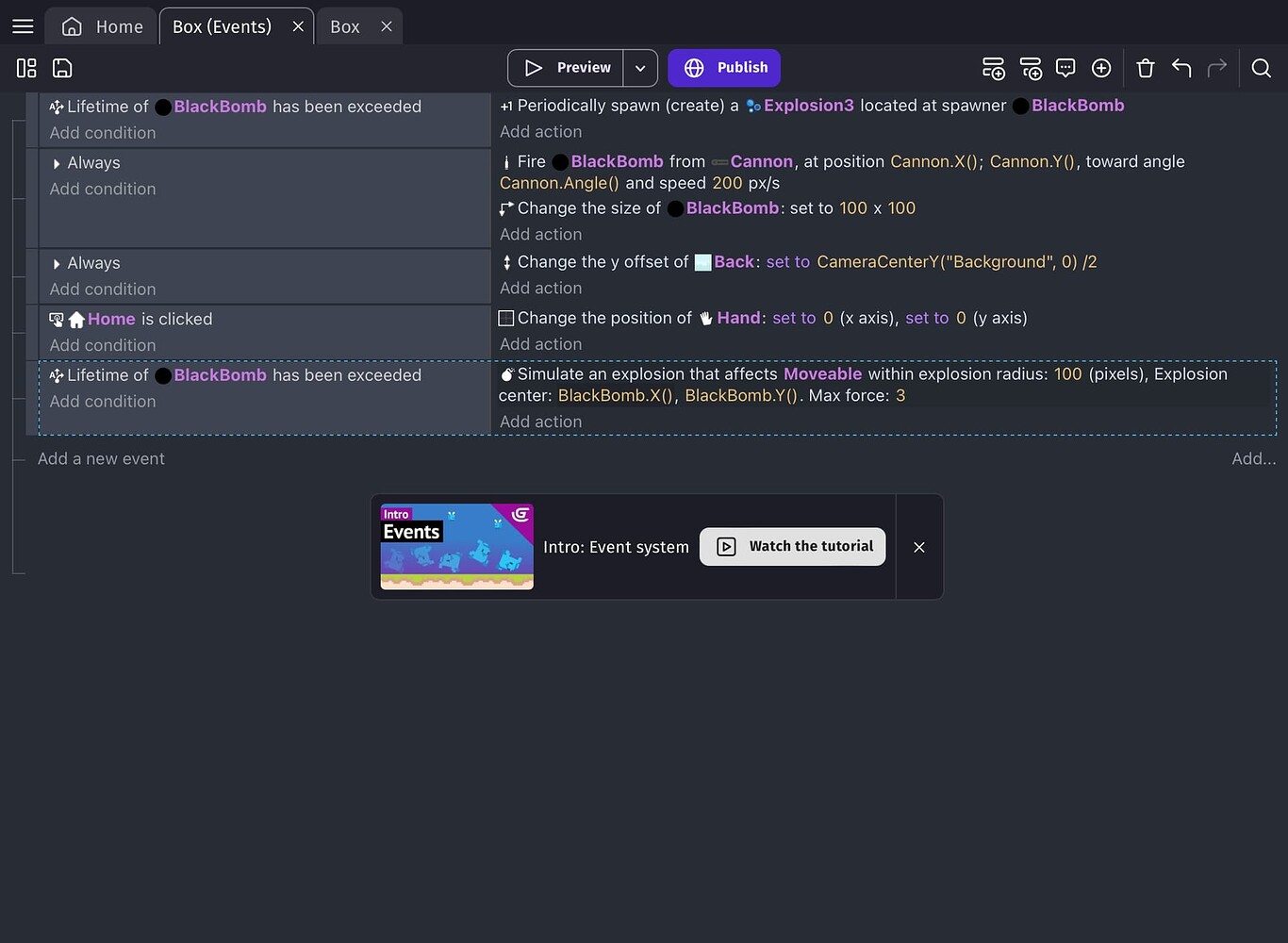
Task: Dismiss the Intro Event system banner
Action: pyautogui.click(x=918, y=547)
